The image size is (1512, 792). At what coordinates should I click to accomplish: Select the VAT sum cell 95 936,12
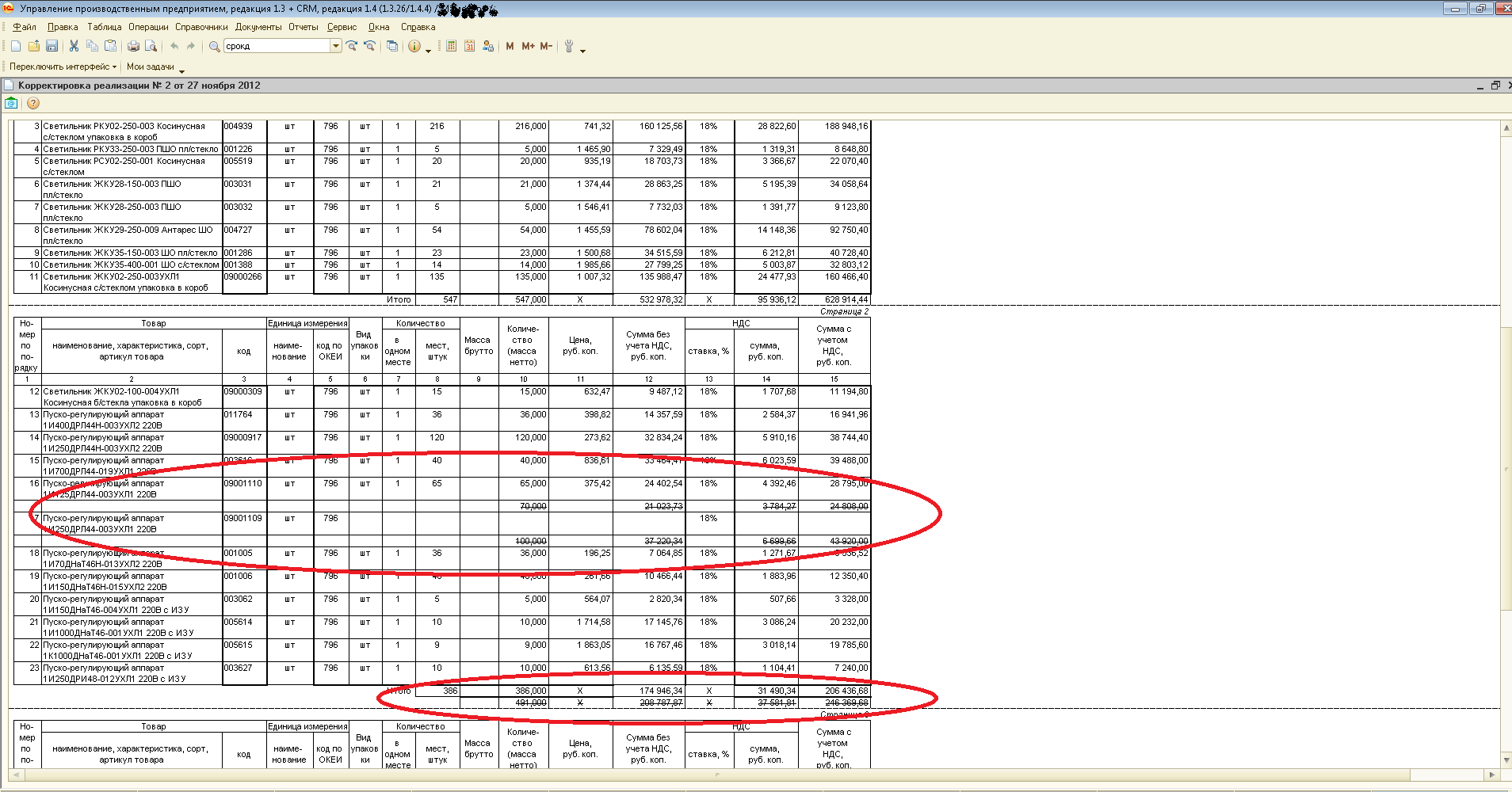point(766,299)
